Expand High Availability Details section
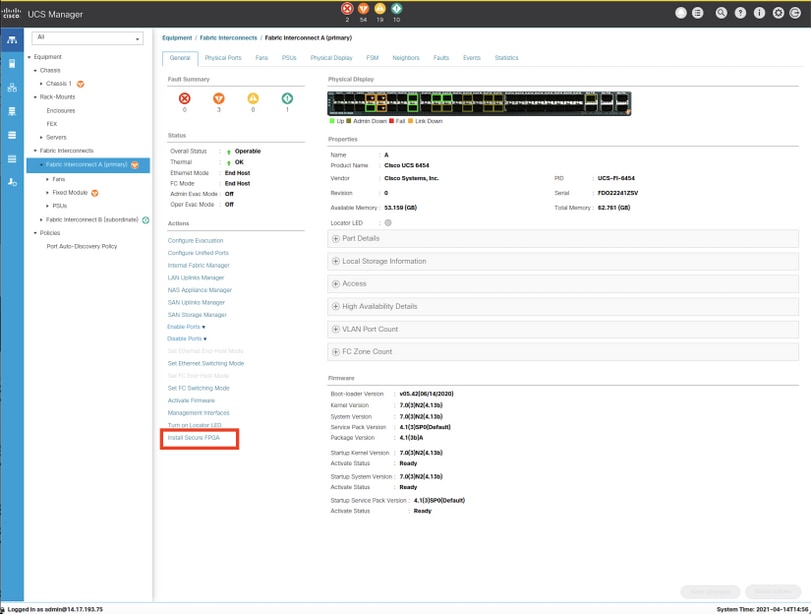The height and width of the screenshot is (614, 811). pos(563,307)
